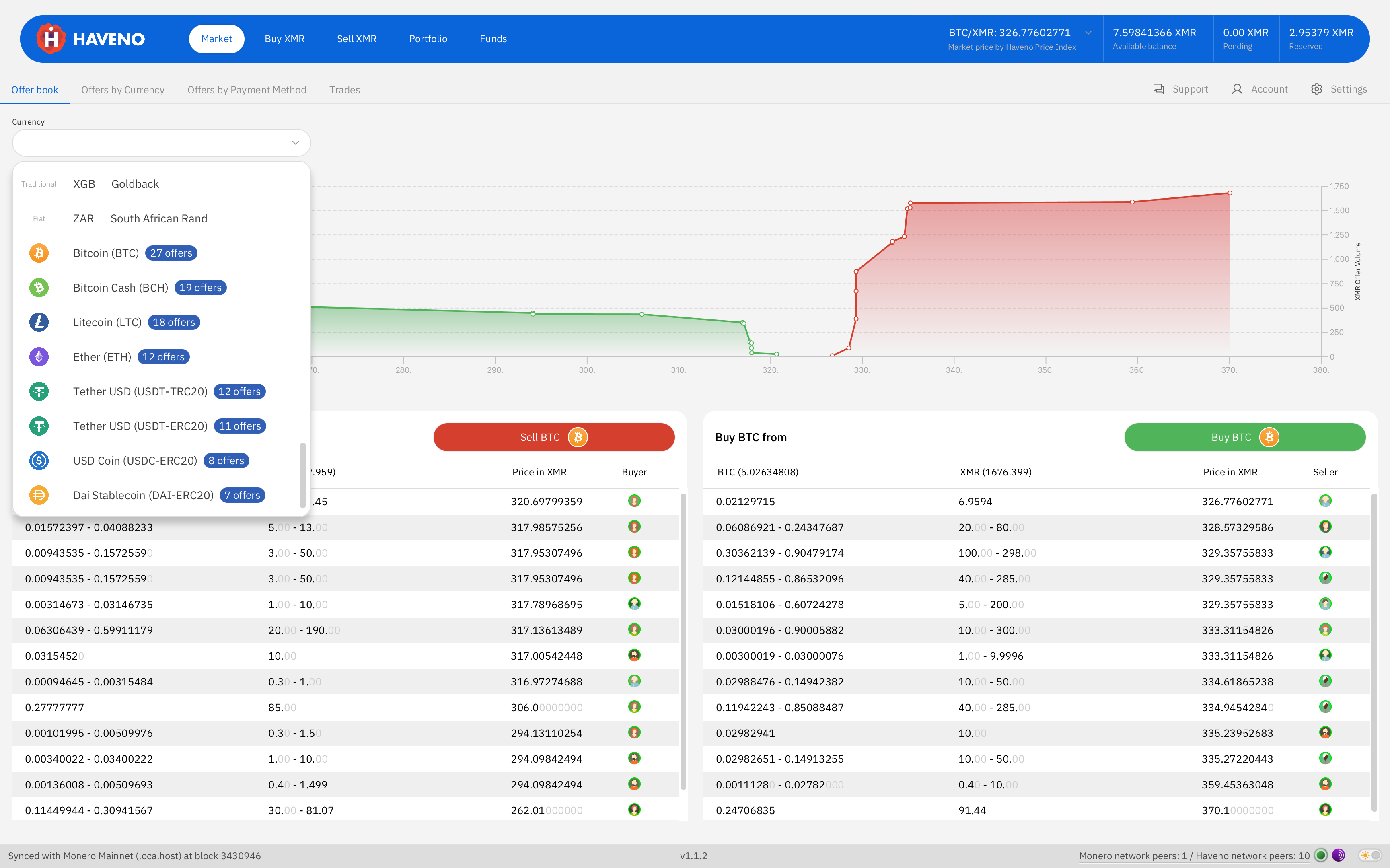The height and width of the screenshot is (868, 1390).
Task: Select the Offer book tab
Action: pyautogui.click(x=35, y=90)
